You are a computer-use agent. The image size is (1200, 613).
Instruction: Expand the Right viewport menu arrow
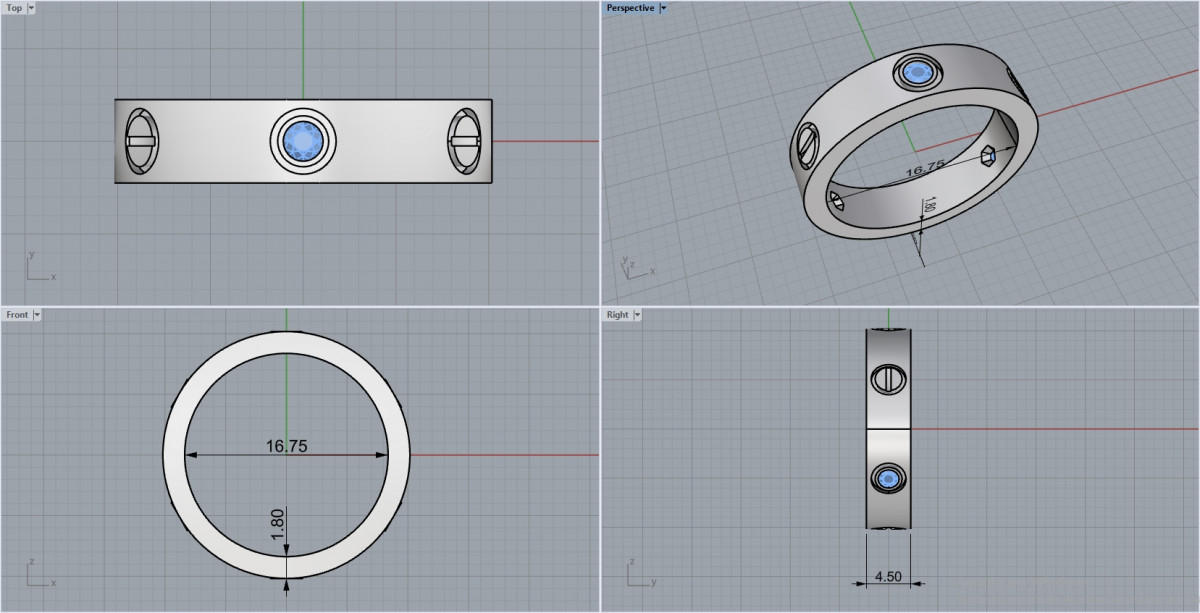click(637, 315)
